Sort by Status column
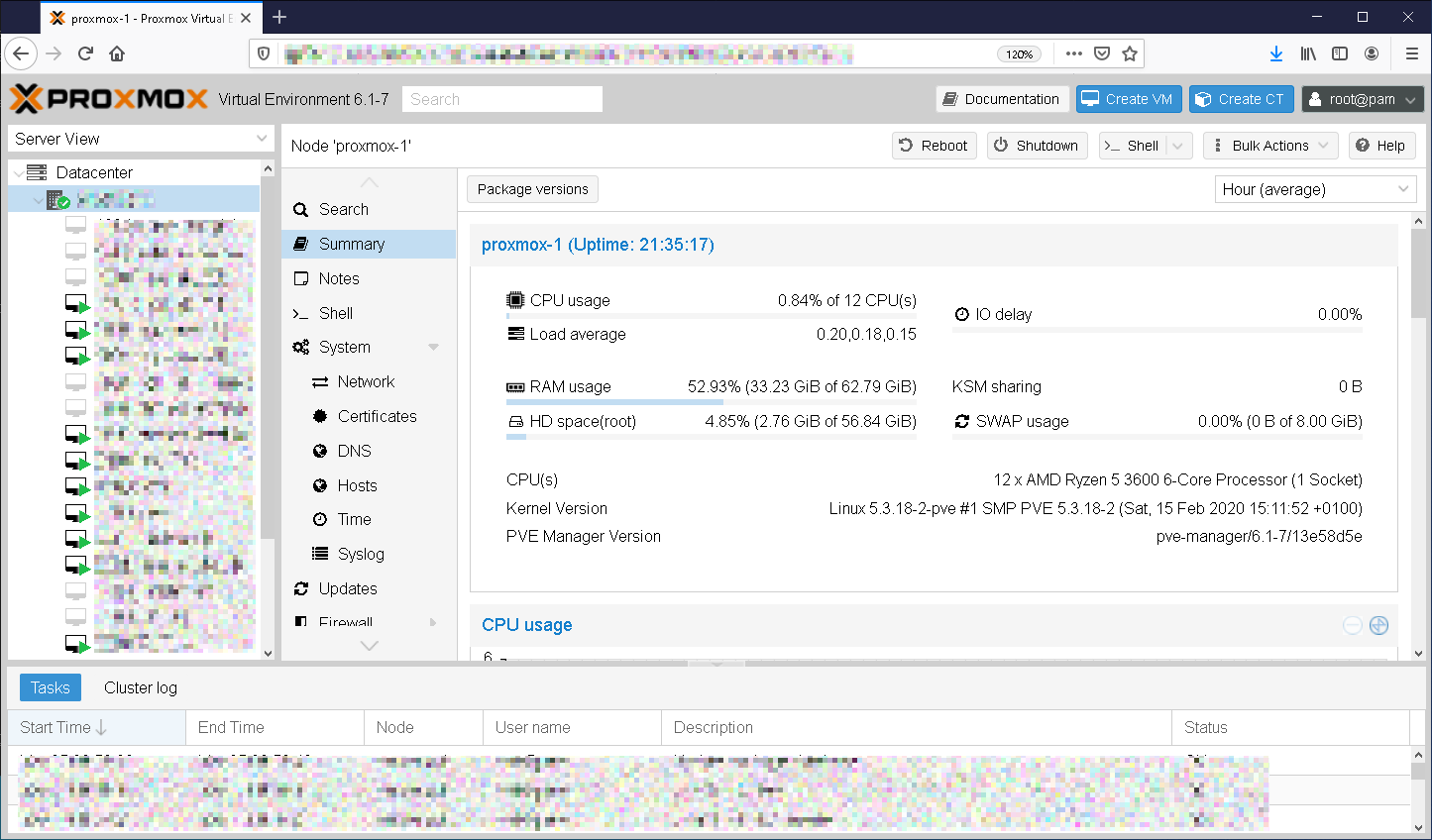 (1290, 727)
